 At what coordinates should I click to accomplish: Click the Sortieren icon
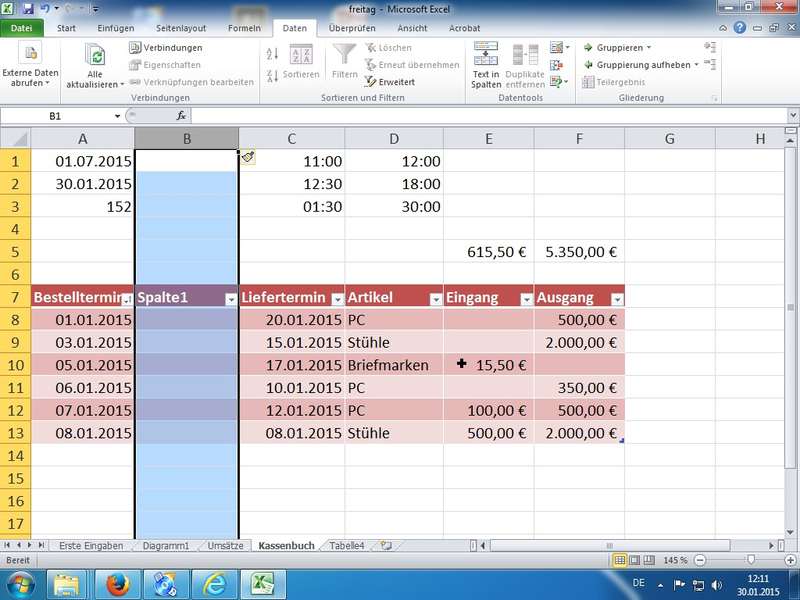300,55
